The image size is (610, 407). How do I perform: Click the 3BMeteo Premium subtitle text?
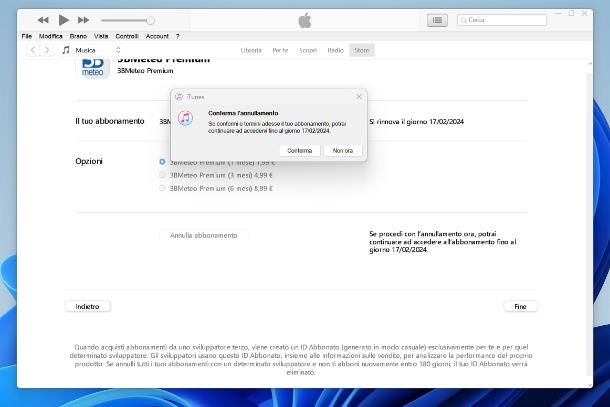(145, 71)
